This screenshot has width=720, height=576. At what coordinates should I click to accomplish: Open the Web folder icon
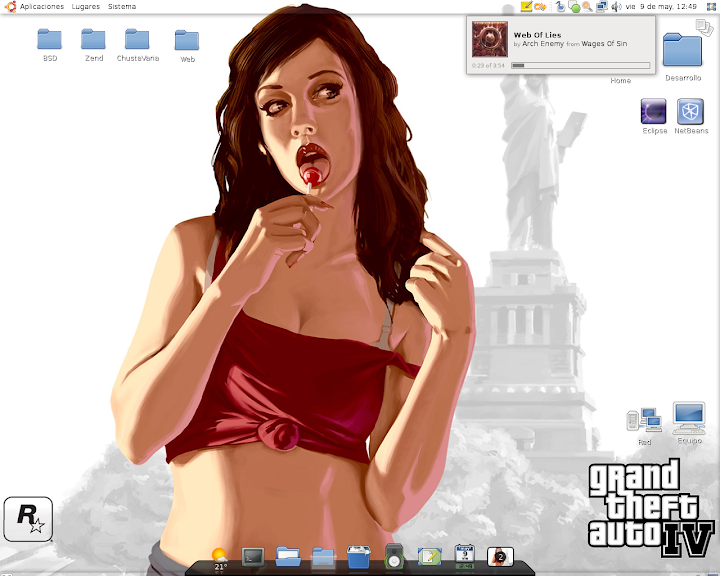(187, 40)
